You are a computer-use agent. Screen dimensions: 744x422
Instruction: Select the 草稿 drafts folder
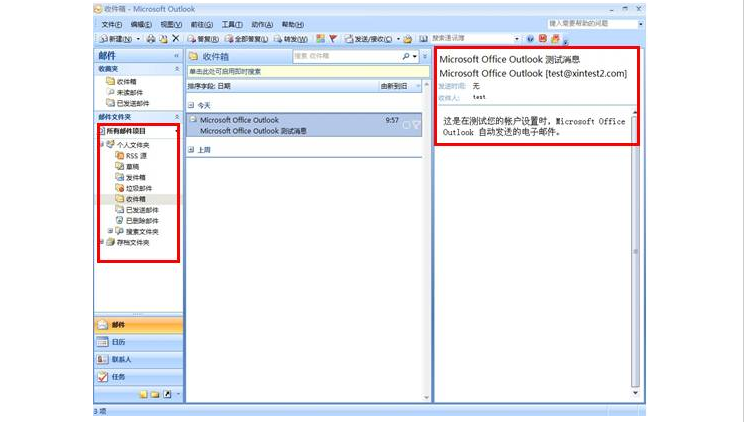[x=128, y=167]
